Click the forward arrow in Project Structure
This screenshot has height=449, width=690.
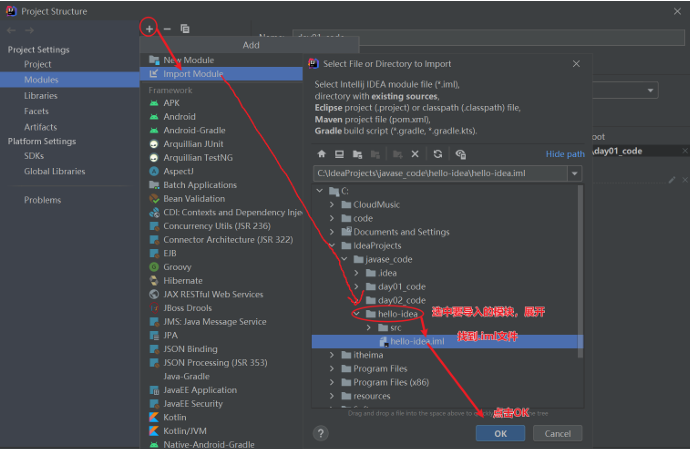pos(29,30)
